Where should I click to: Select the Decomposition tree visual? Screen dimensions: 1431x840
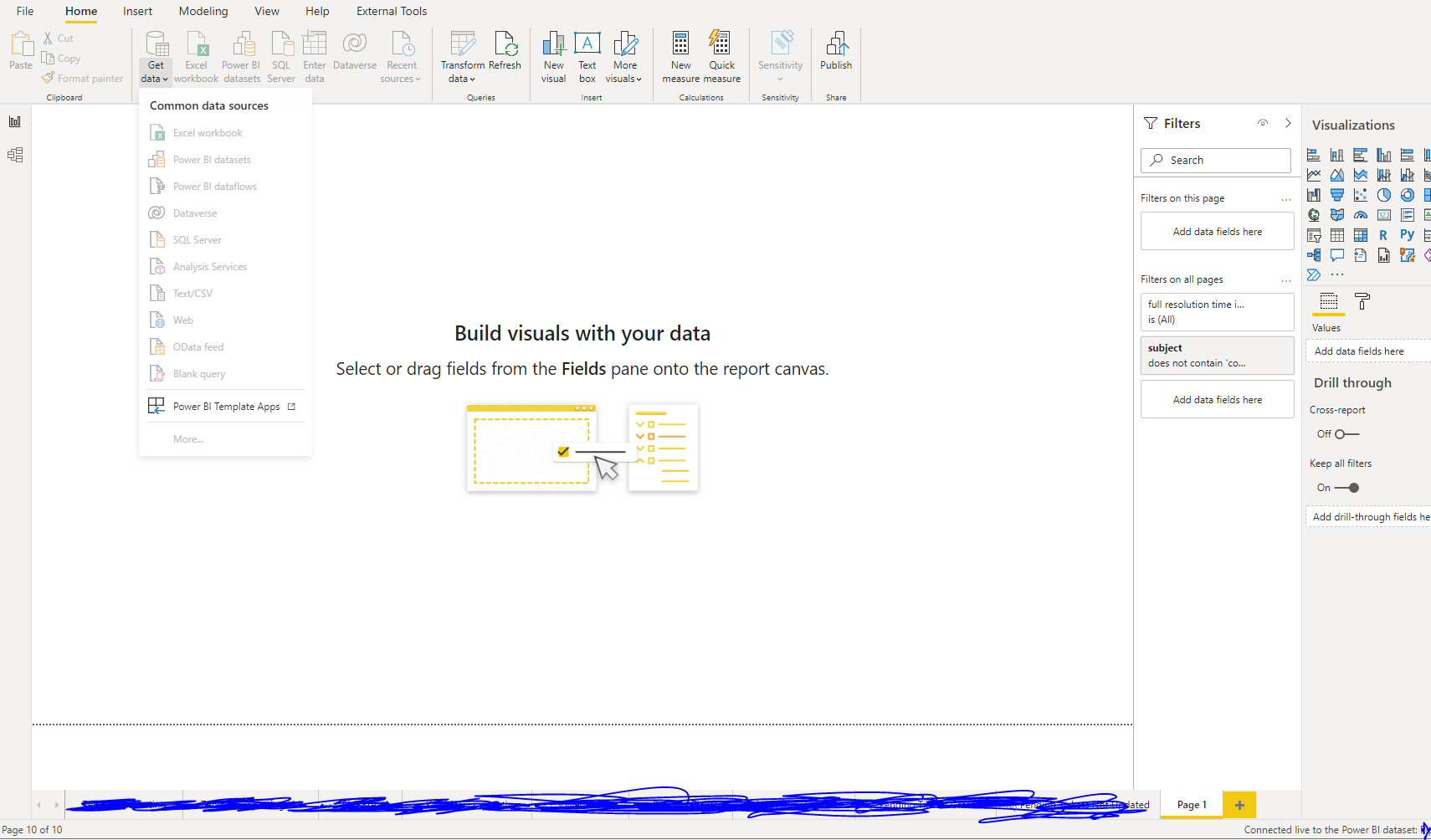[x=1314, y=255]
